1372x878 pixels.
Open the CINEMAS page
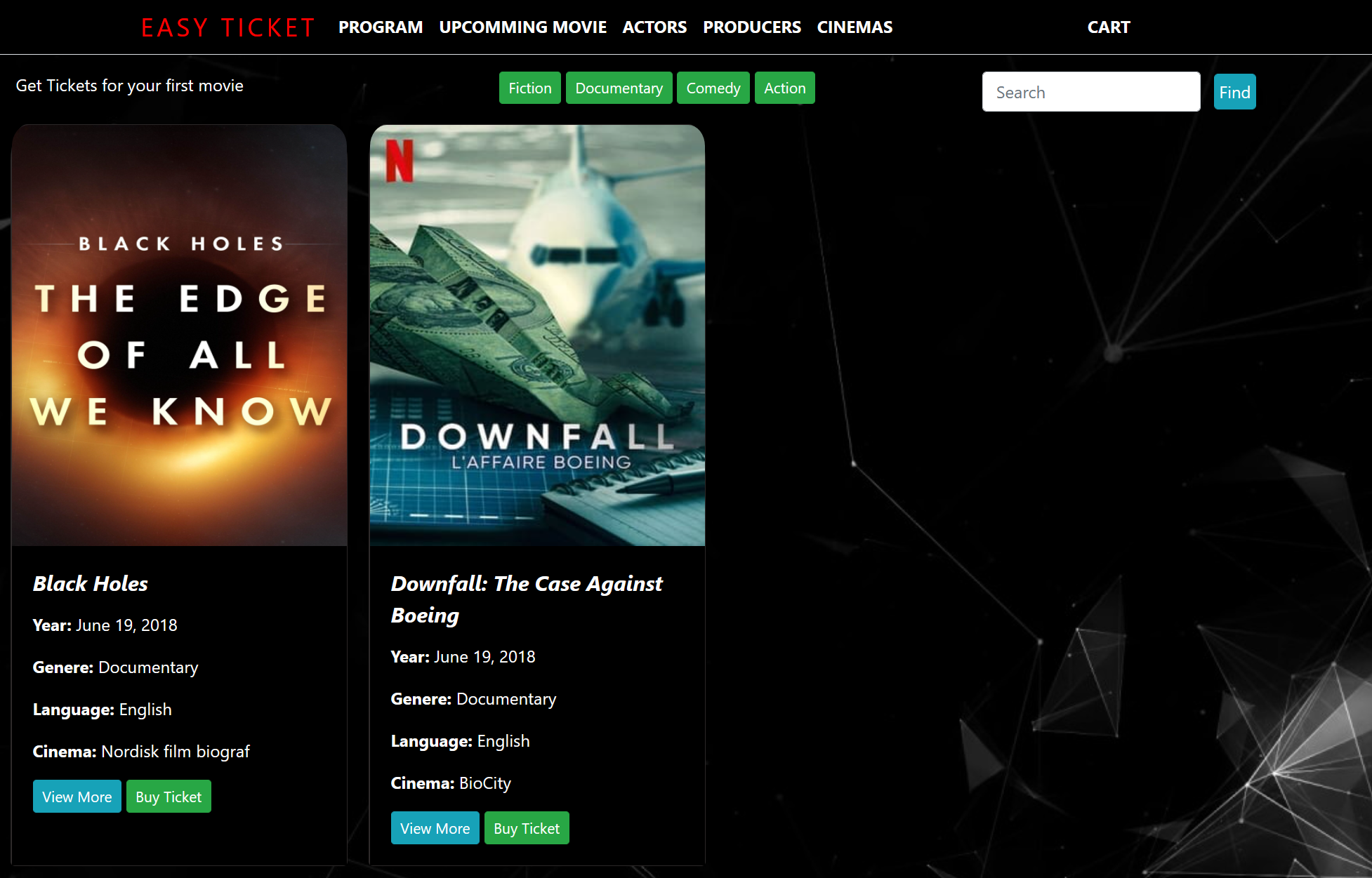point(855,27)
